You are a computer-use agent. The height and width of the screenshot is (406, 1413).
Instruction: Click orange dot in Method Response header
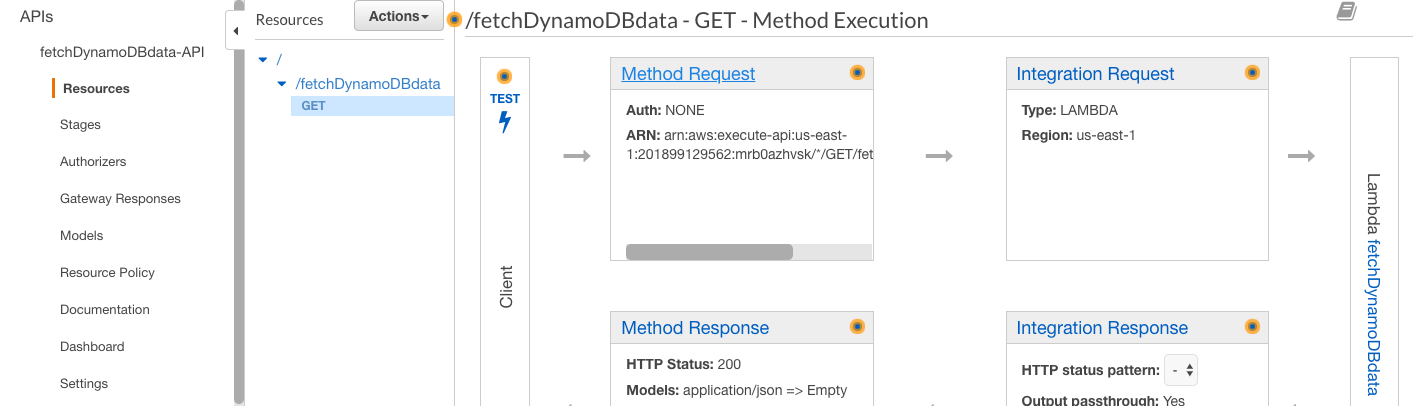(x=857, y=326)
